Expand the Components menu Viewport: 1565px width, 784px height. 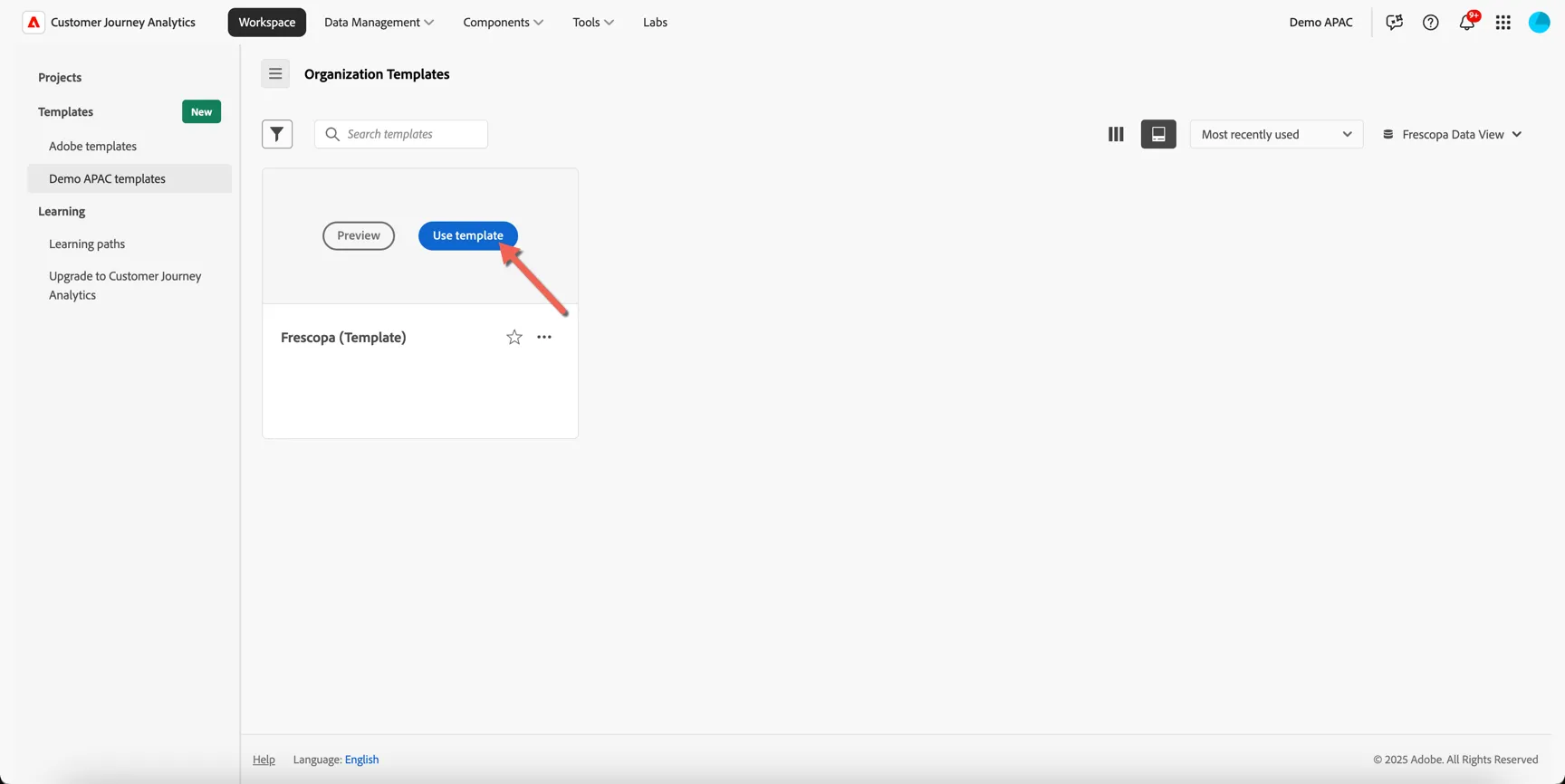pyautogui.click(x=504, y=23)
